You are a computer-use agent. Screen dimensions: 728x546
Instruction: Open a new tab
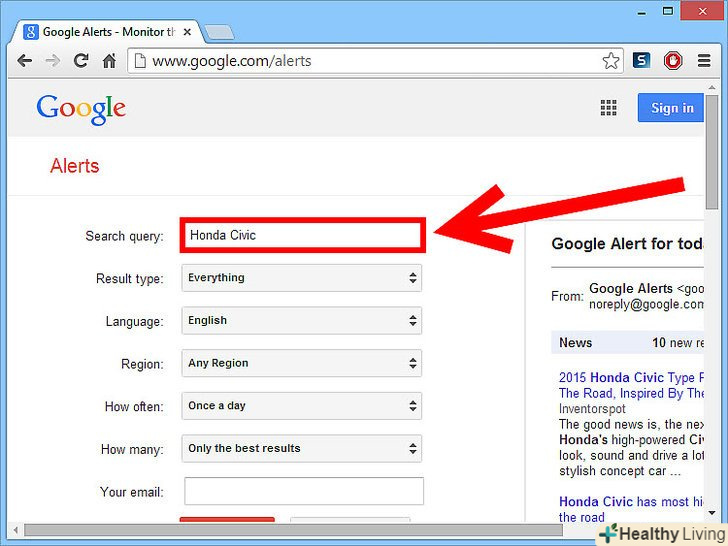pyautogui.click(x=219, y=32)
